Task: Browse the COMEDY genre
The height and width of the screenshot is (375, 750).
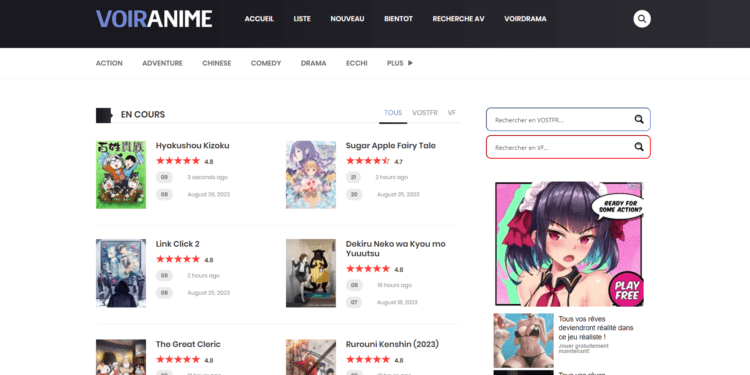Action: point(266,63)
